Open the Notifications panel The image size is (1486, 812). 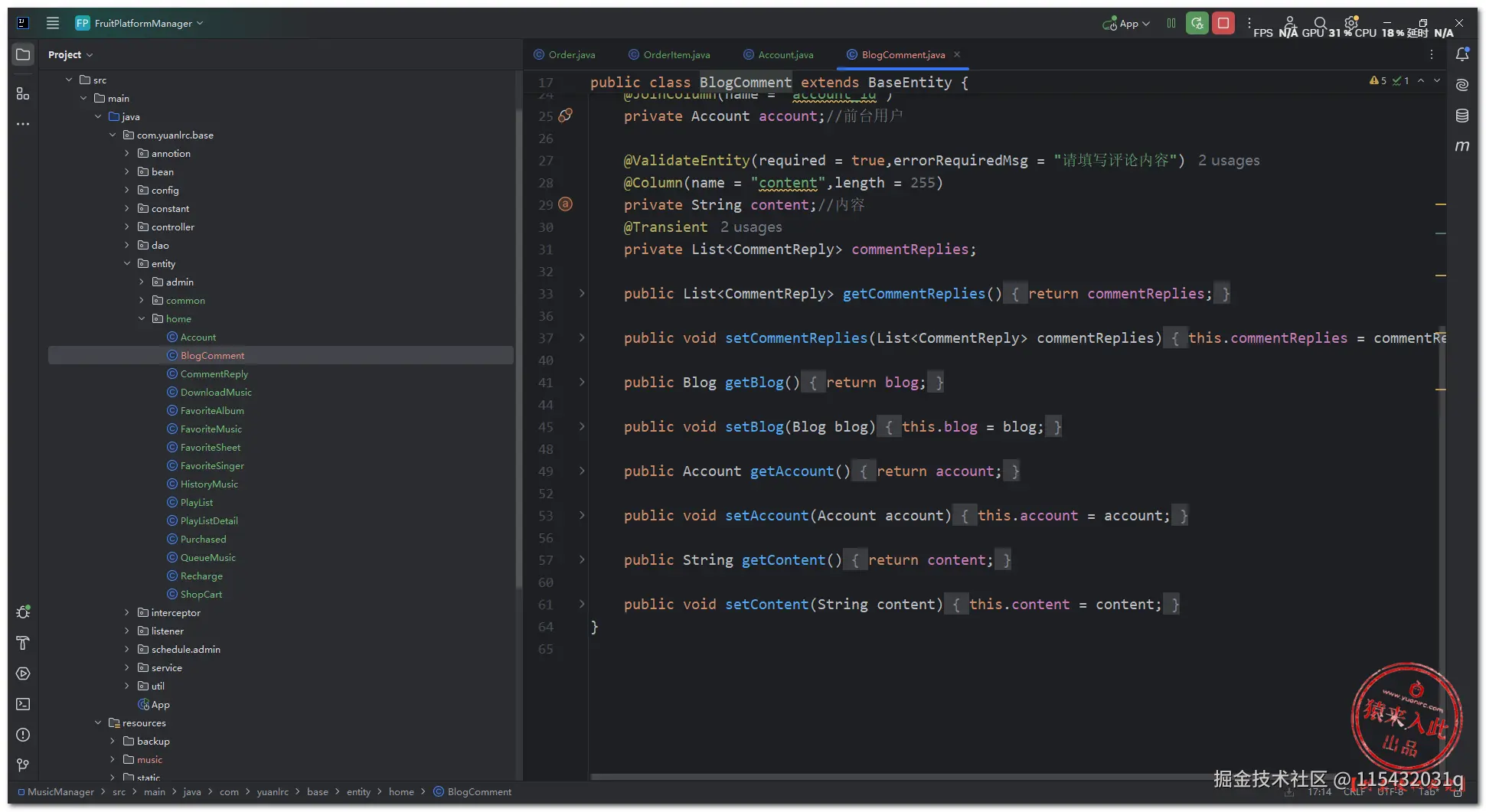tap(1462, 54)
